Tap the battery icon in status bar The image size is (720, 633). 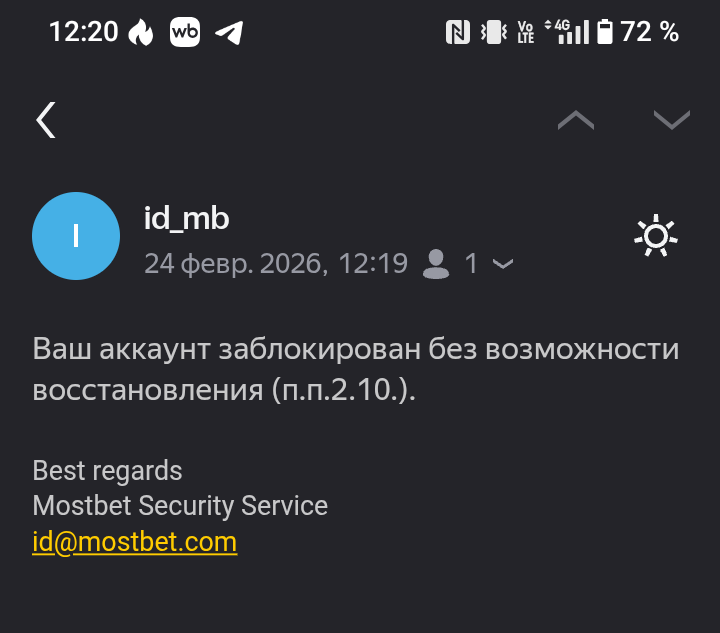pos(605,33)
